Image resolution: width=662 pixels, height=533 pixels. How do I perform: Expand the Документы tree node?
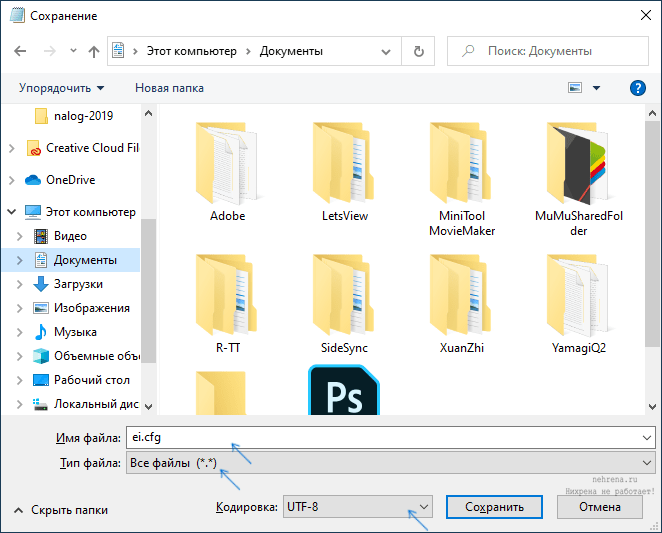pyautogui.click(x=19, y=260)
